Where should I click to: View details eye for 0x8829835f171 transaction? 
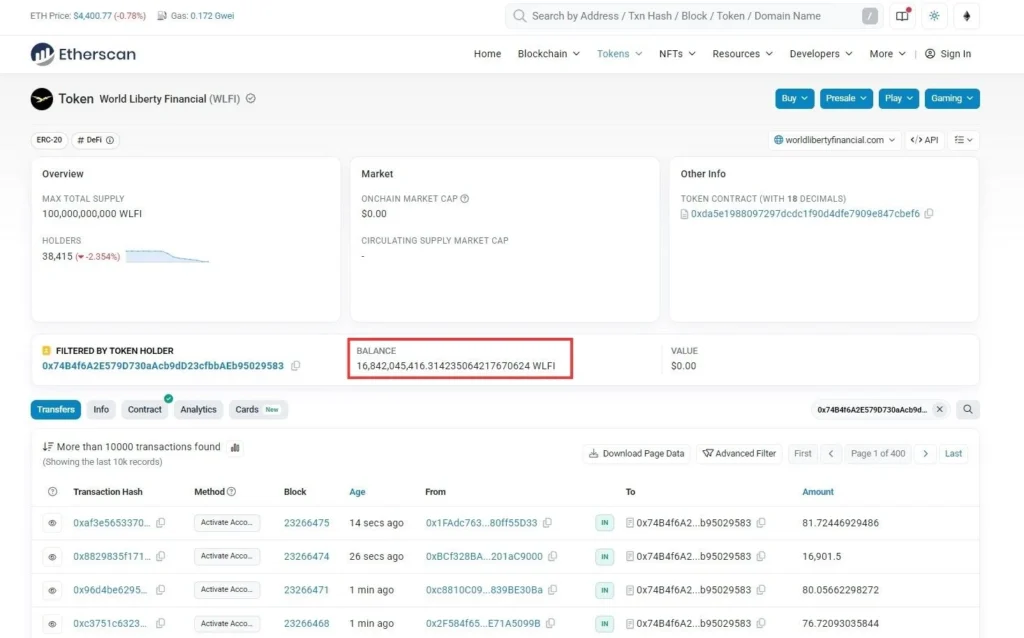pos(52,556)
